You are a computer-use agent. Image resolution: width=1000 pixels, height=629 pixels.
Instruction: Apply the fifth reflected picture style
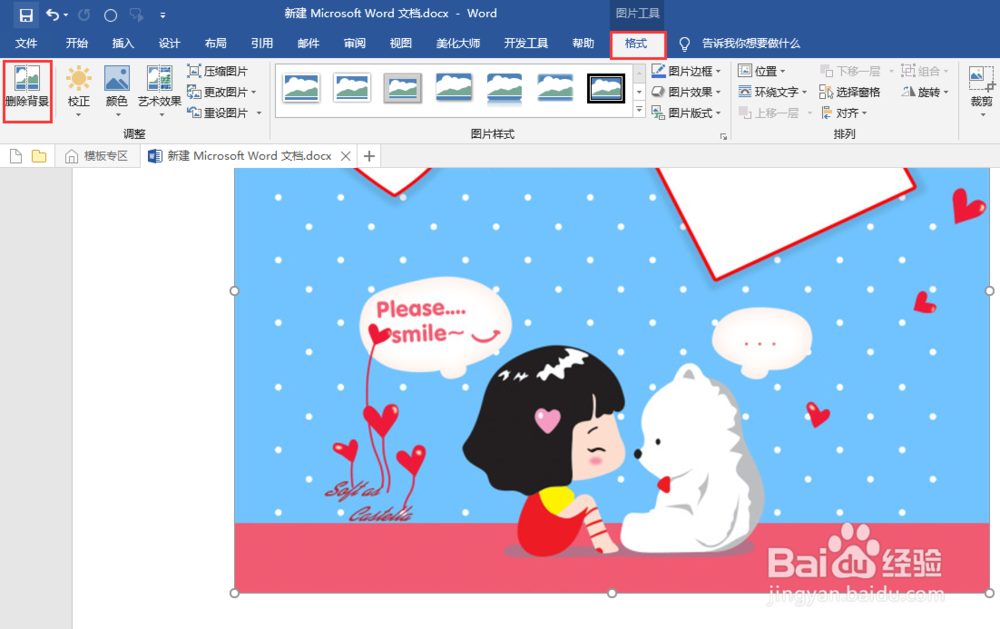504,88
